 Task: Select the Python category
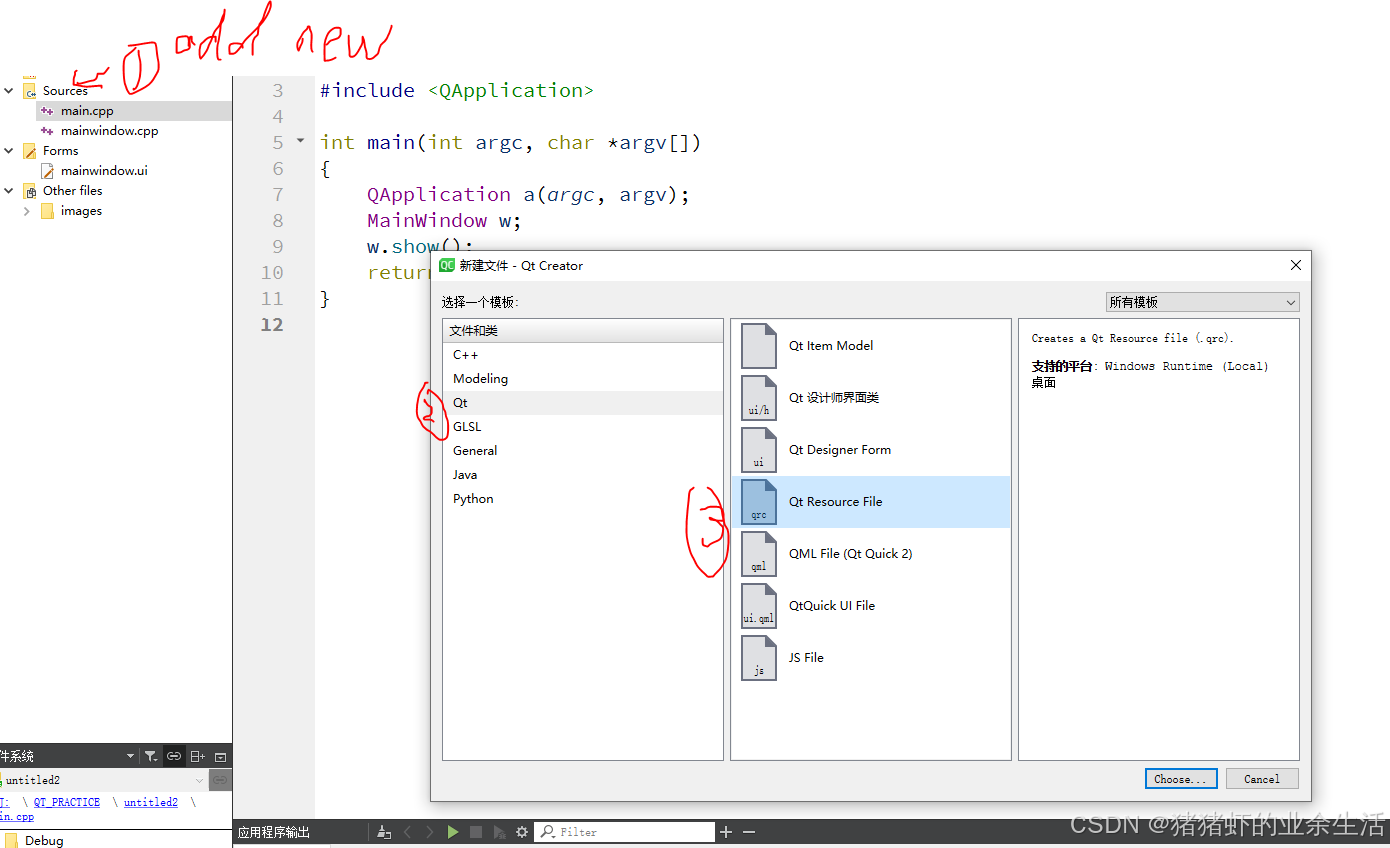pos(583,499)
